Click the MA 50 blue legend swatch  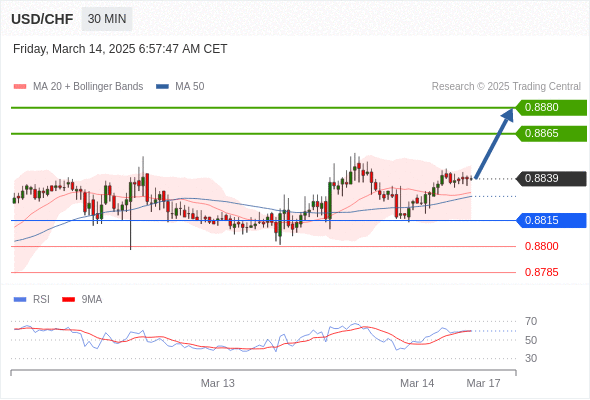[x=162, y=87]
